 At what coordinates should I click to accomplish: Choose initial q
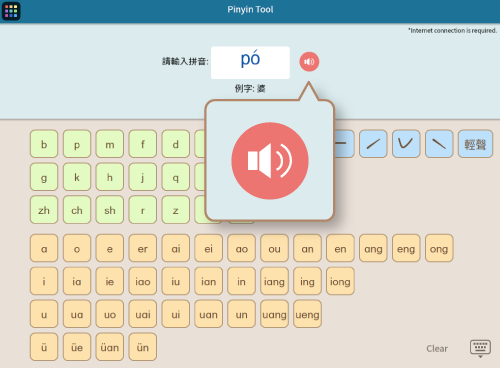coord(176,177)
